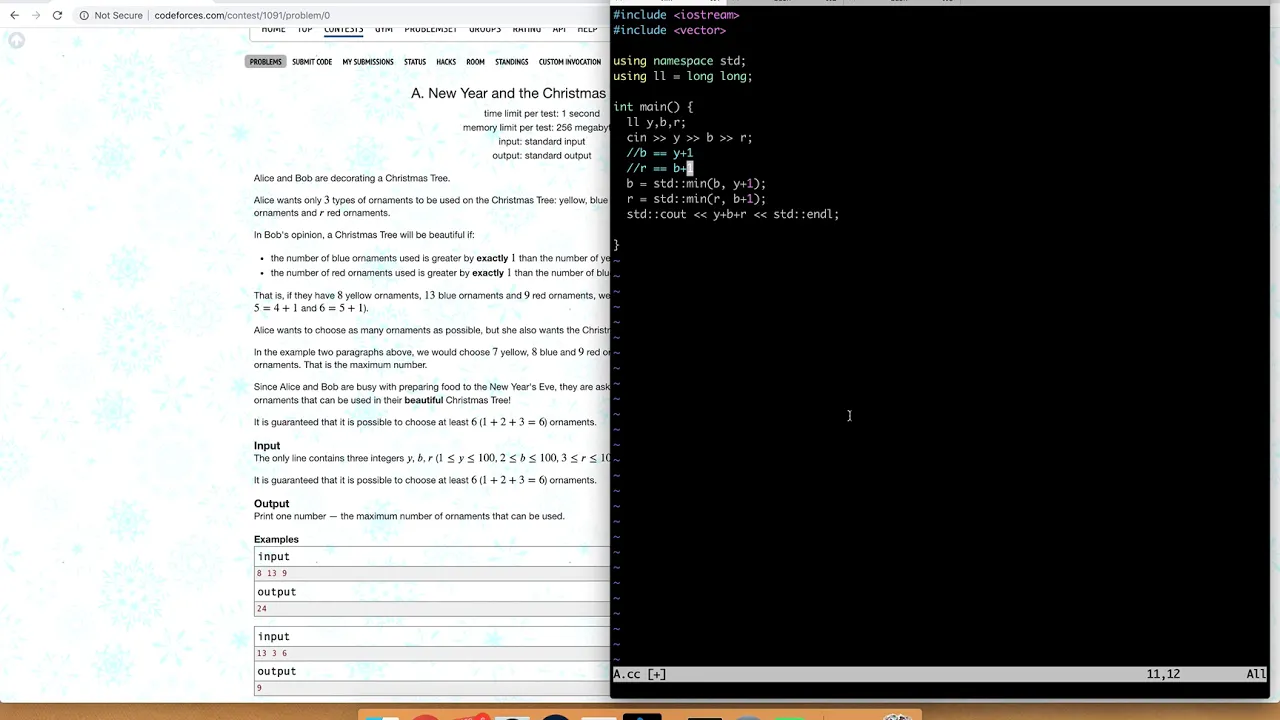Click the 'll y,b,r;' declaration line

pyautogui.click(x=656, y=122)
